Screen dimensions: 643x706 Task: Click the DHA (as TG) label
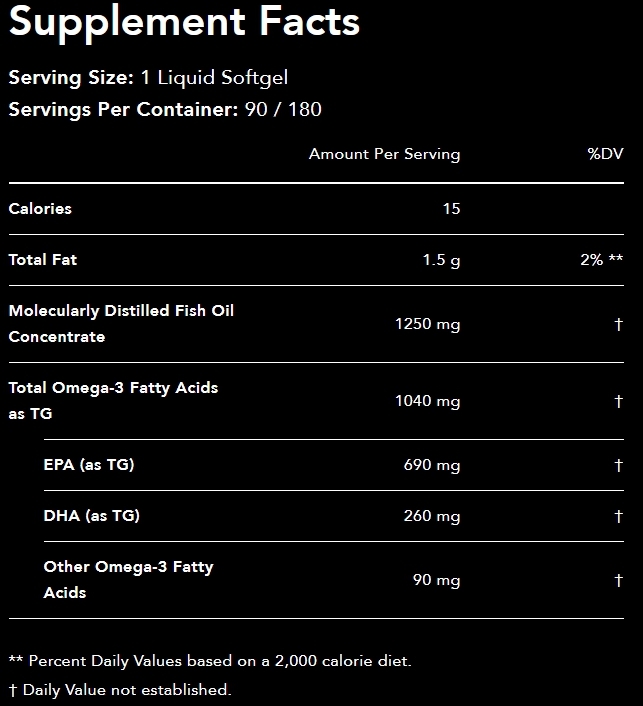tap(91, 516)
